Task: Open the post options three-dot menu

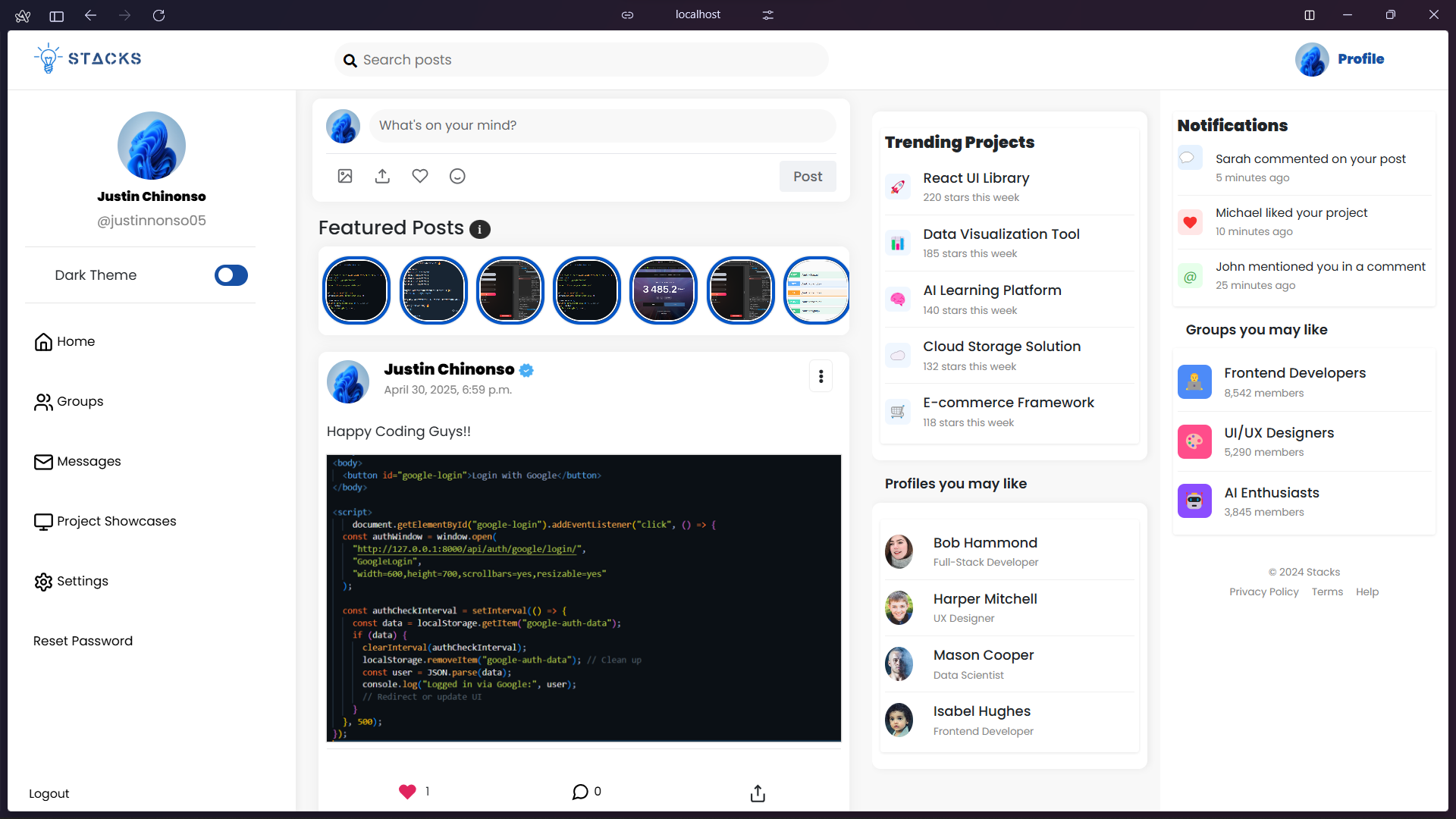Action: pos(821,375)
